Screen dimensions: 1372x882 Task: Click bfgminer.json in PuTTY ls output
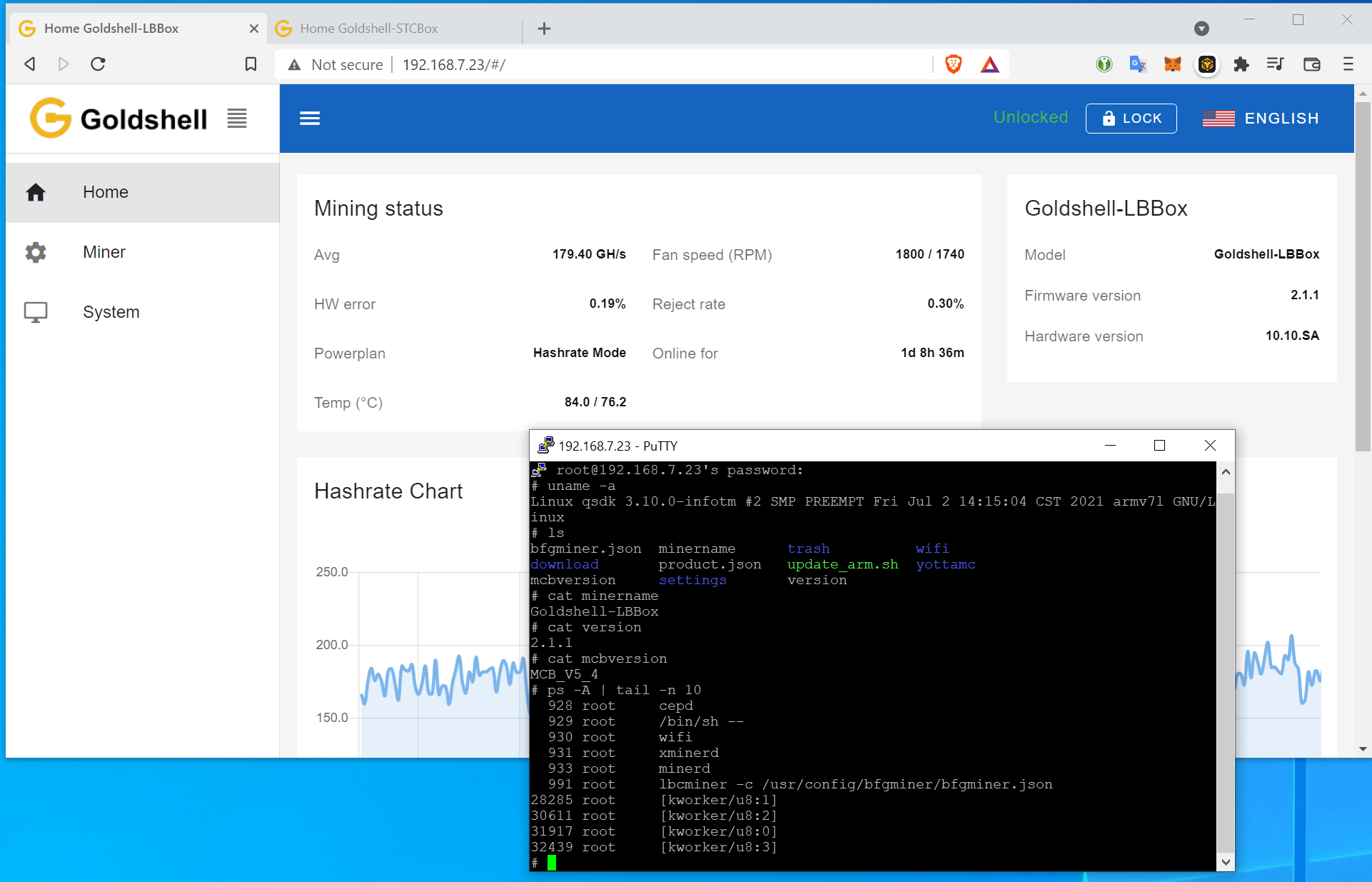pyautogui.click(x=585, y=548)
